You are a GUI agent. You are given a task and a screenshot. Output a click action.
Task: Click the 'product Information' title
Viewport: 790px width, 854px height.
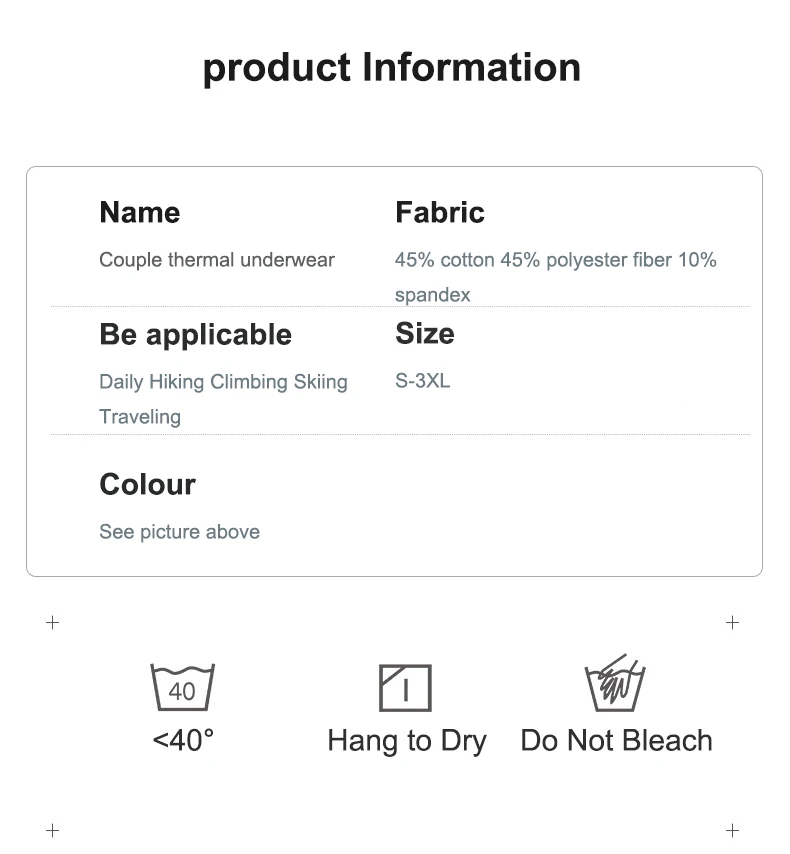[x=391, y=68]
